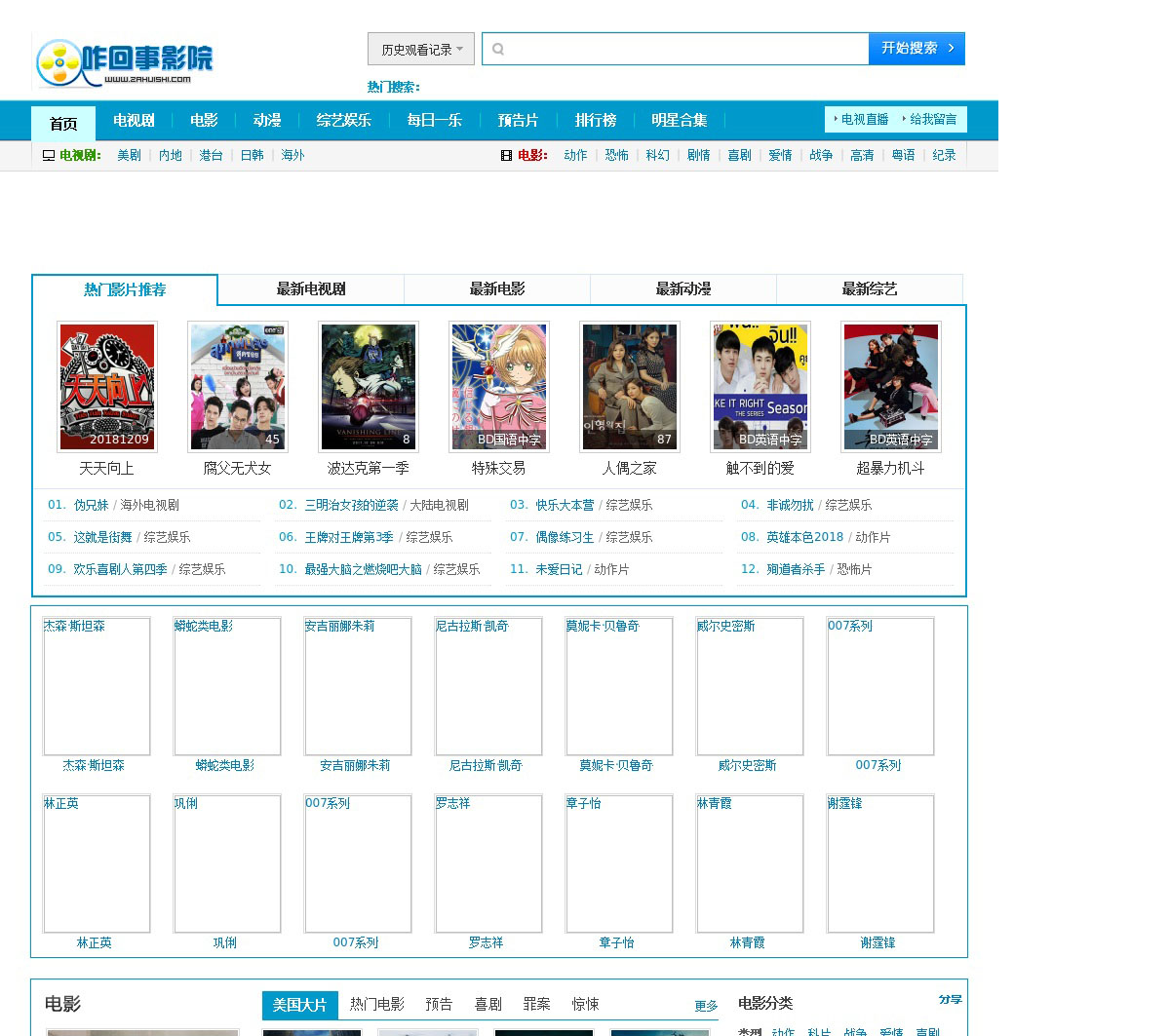Open 伪兄妹 in the ranking list
Viewport: 1170px width, 1036px height.
click(91, 505)
